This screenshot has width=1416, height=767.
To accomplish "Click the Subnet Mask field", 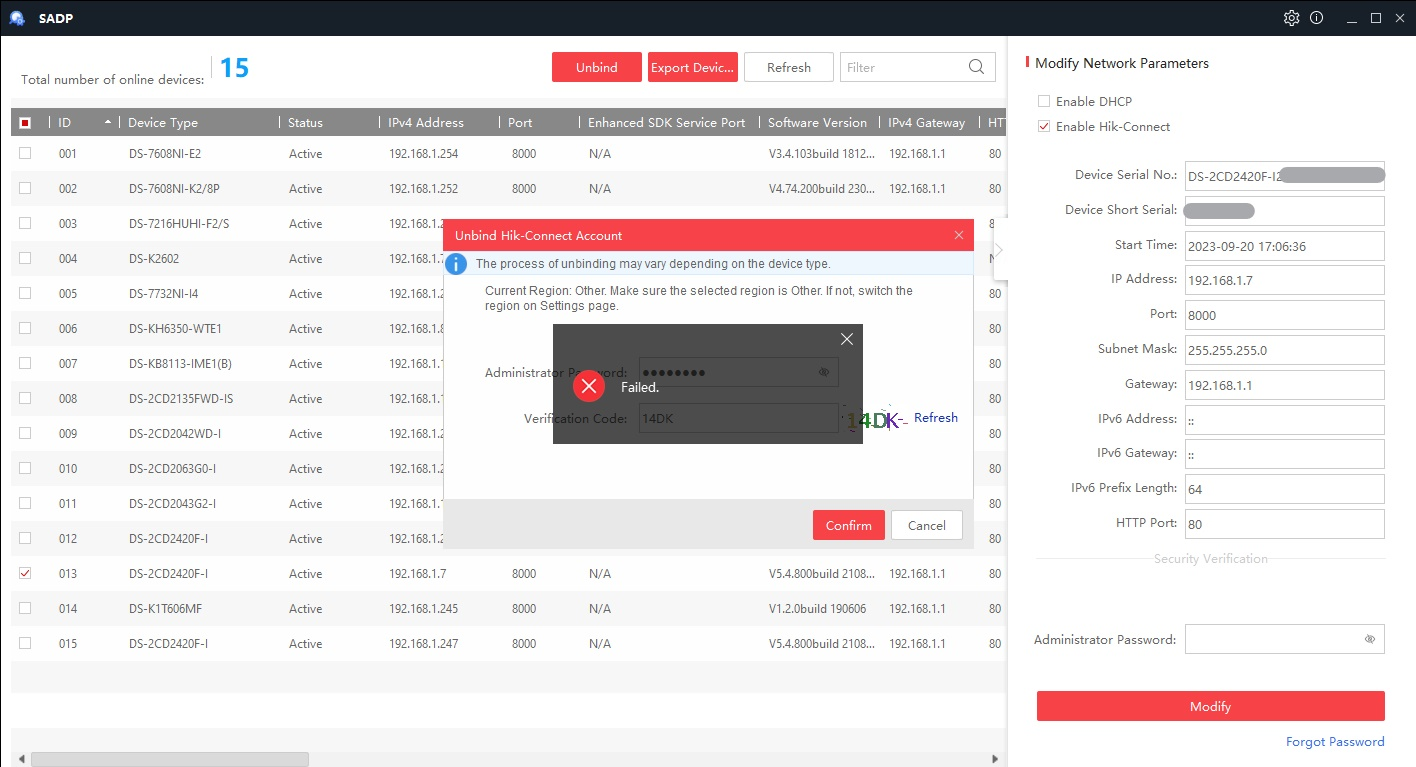I will tap(1285, 350).
